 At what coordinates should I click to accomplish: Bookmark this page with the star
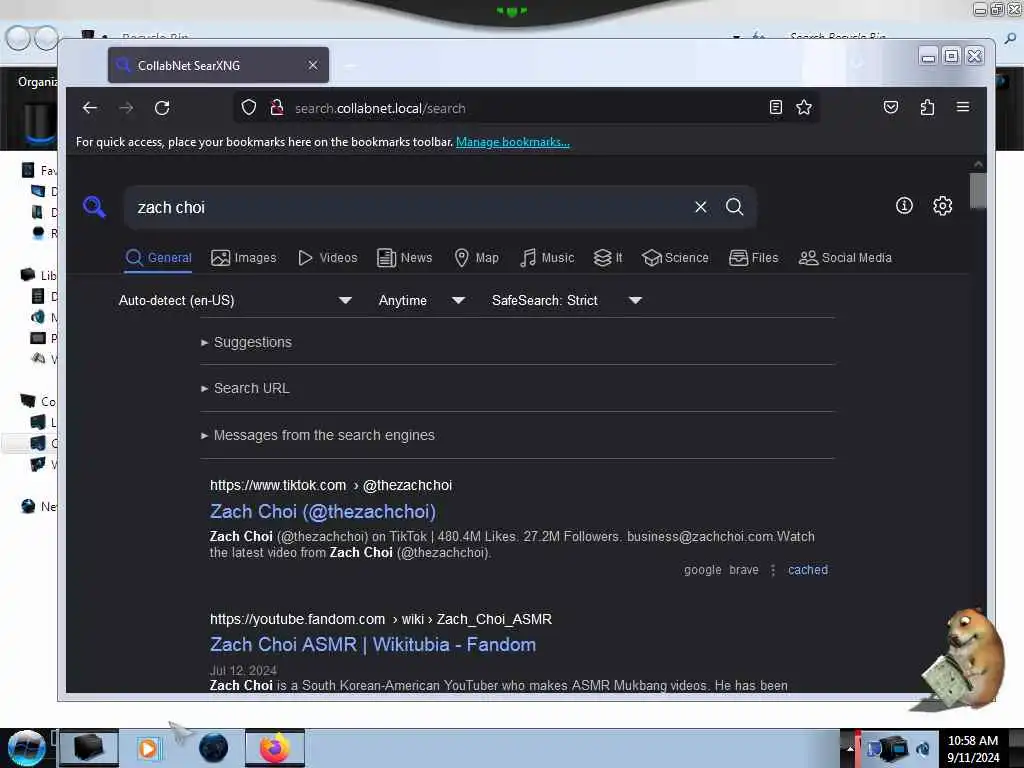coord(804,107)
